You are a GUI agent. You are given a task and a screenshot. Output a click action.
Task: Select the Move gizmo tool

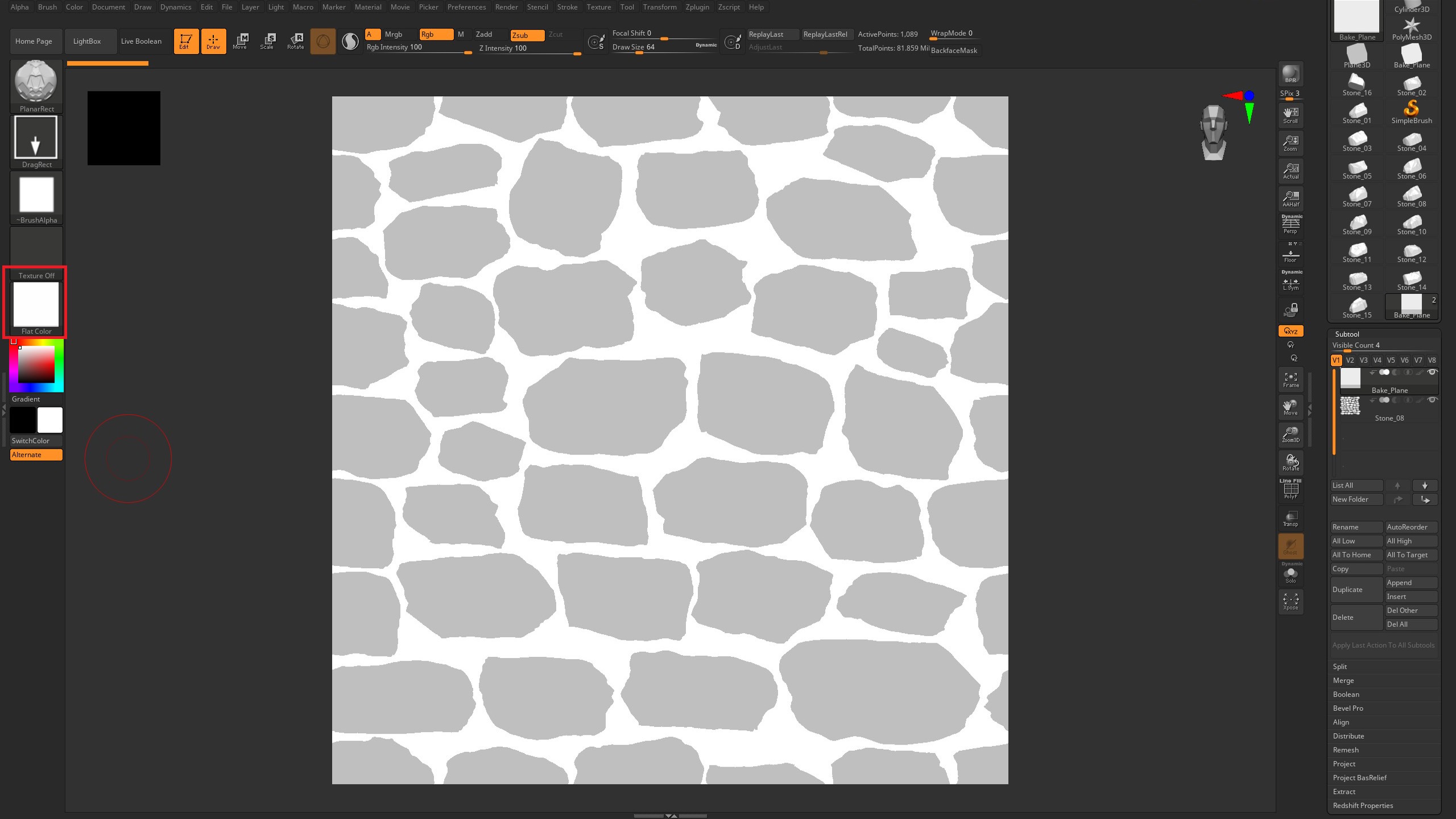[240, 41]
